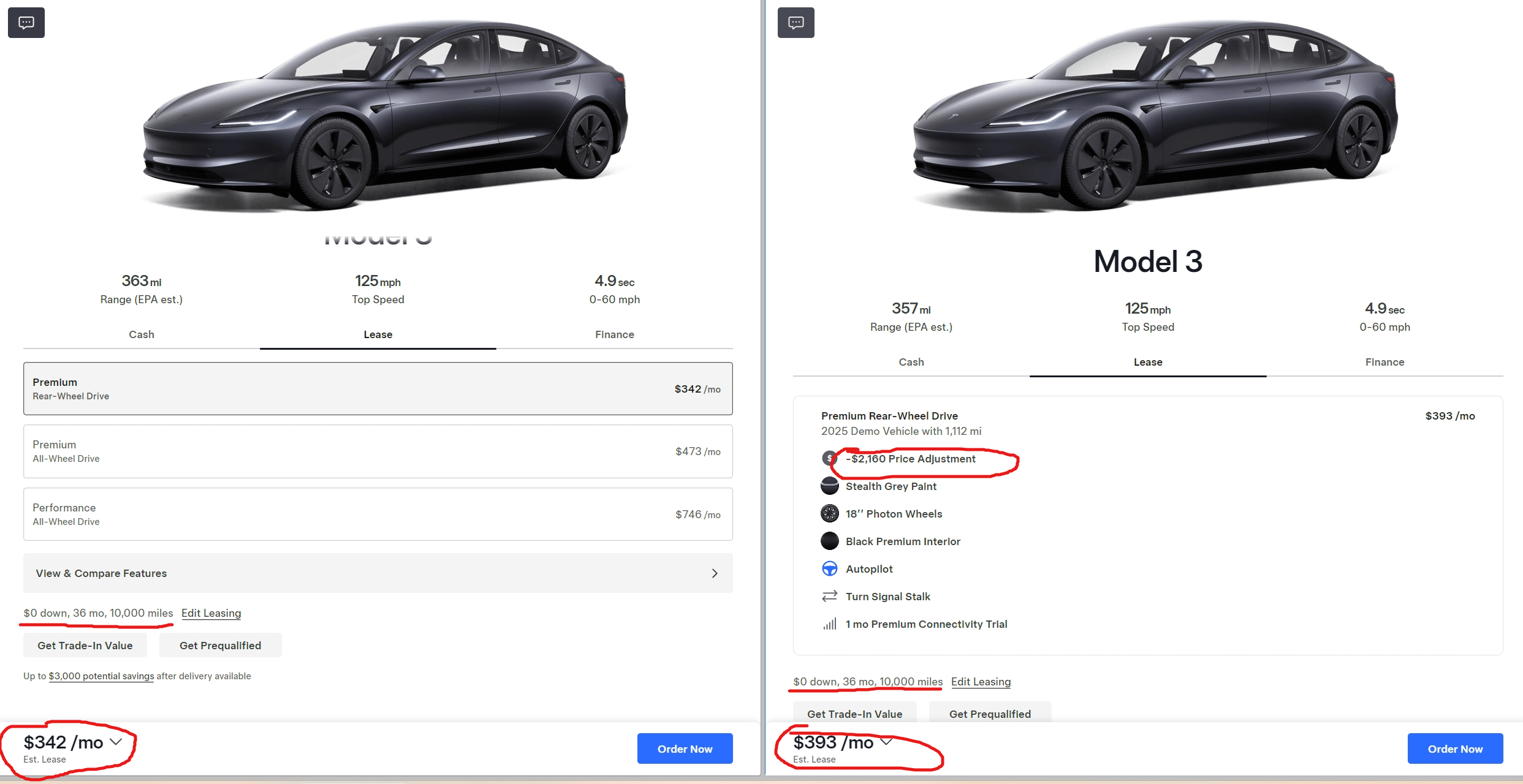Screen dimensions: 1523x784
Task: Switch to Cash tab in left panel
Action: click(142, 334)
